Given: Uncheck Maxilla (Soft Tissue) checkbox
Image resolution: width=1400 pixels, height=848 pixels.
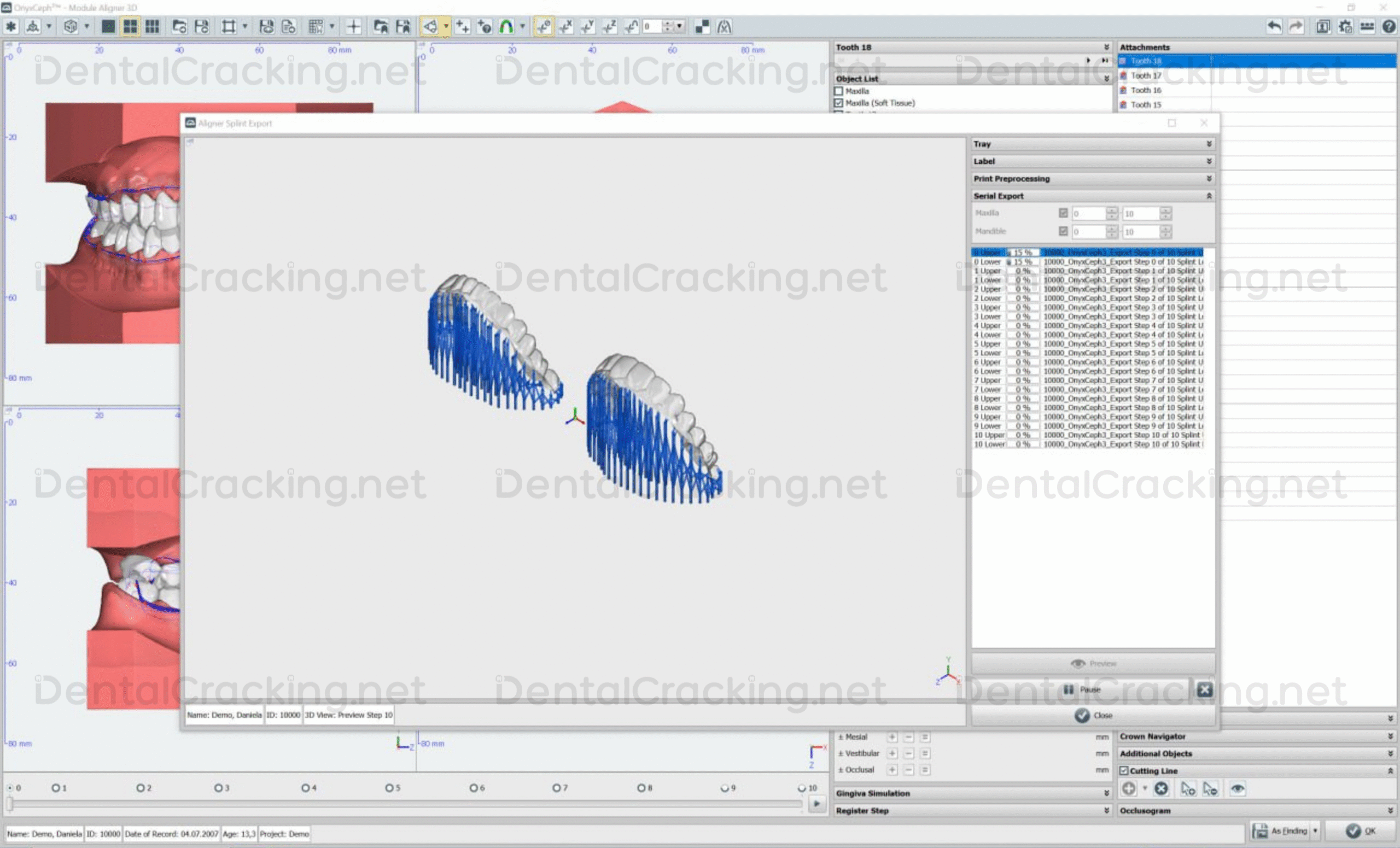Looking at the screenshot, I should [839, 103].
